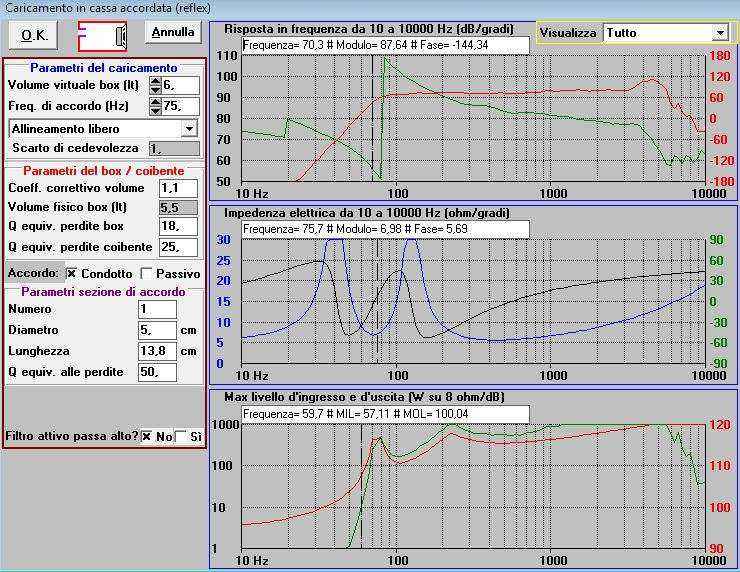This screenshot has height=572, width=740.
Task: Click the Q equiv. alle perdite field
Action: coord(158,372)
